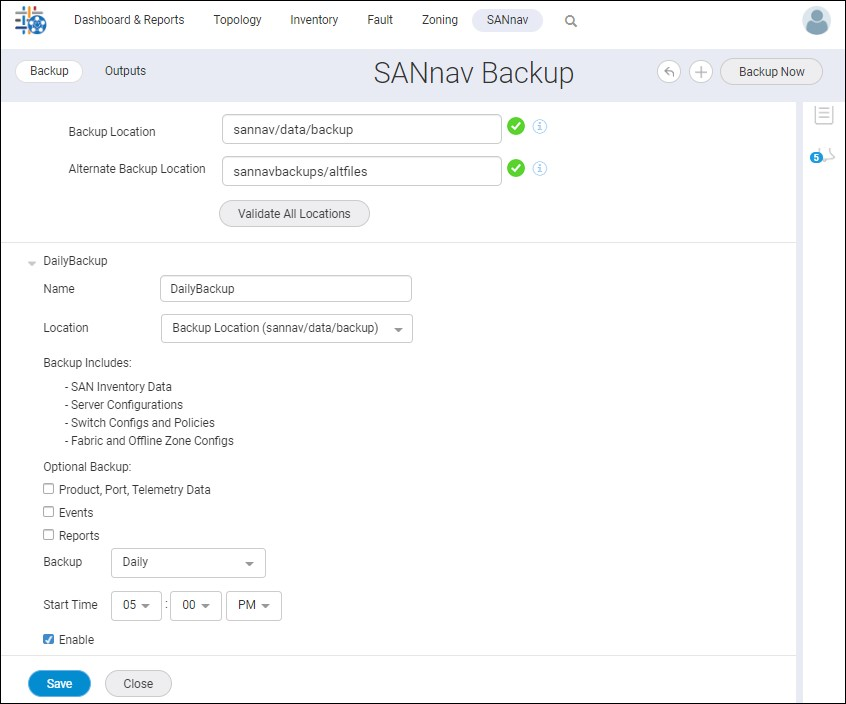Viewport: 846px width, 704px height.
Task: Switch to the Outputs tab
Action: coord(125,71)
